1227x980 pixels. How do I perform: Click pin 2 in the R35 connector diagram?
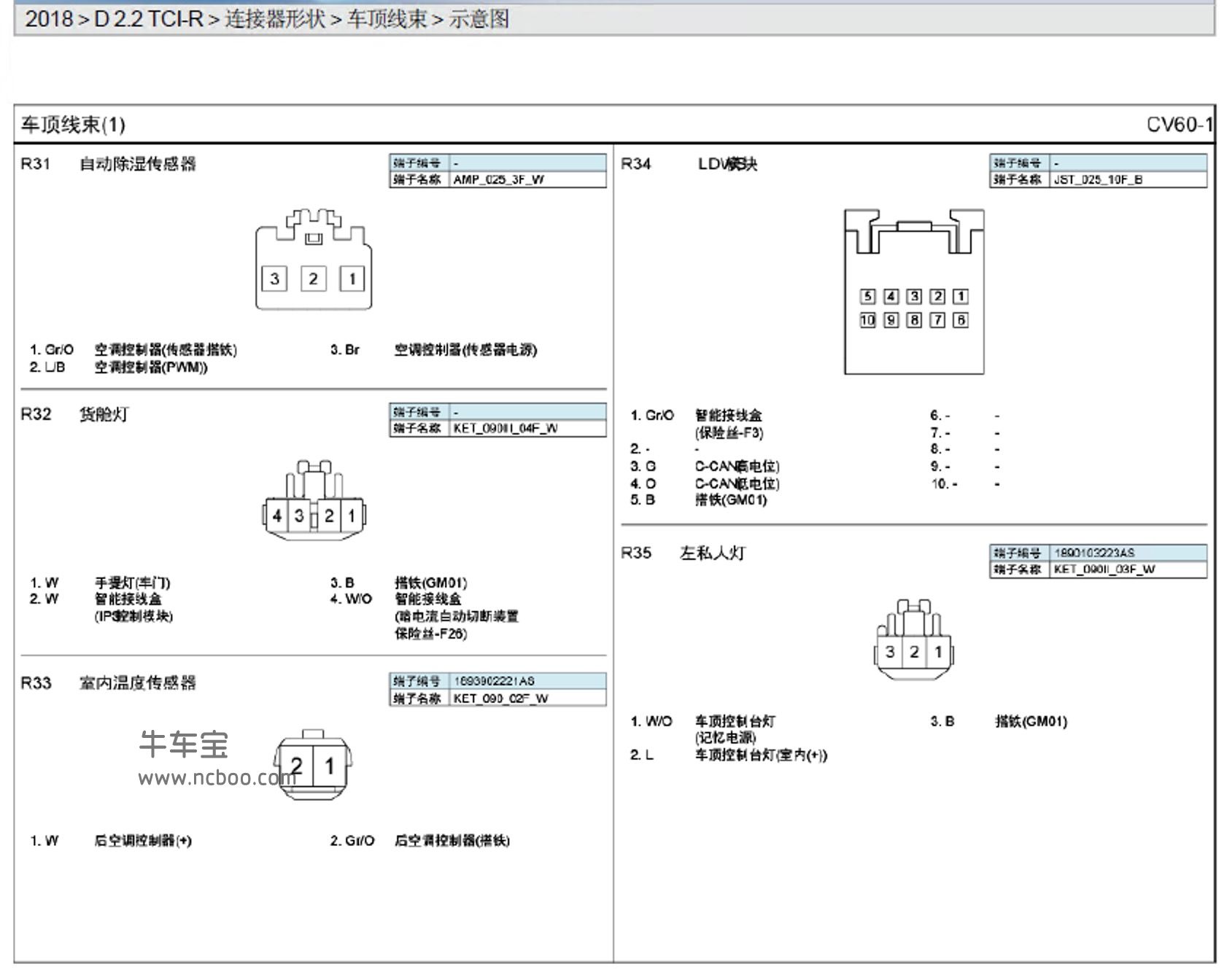[914, 652]
